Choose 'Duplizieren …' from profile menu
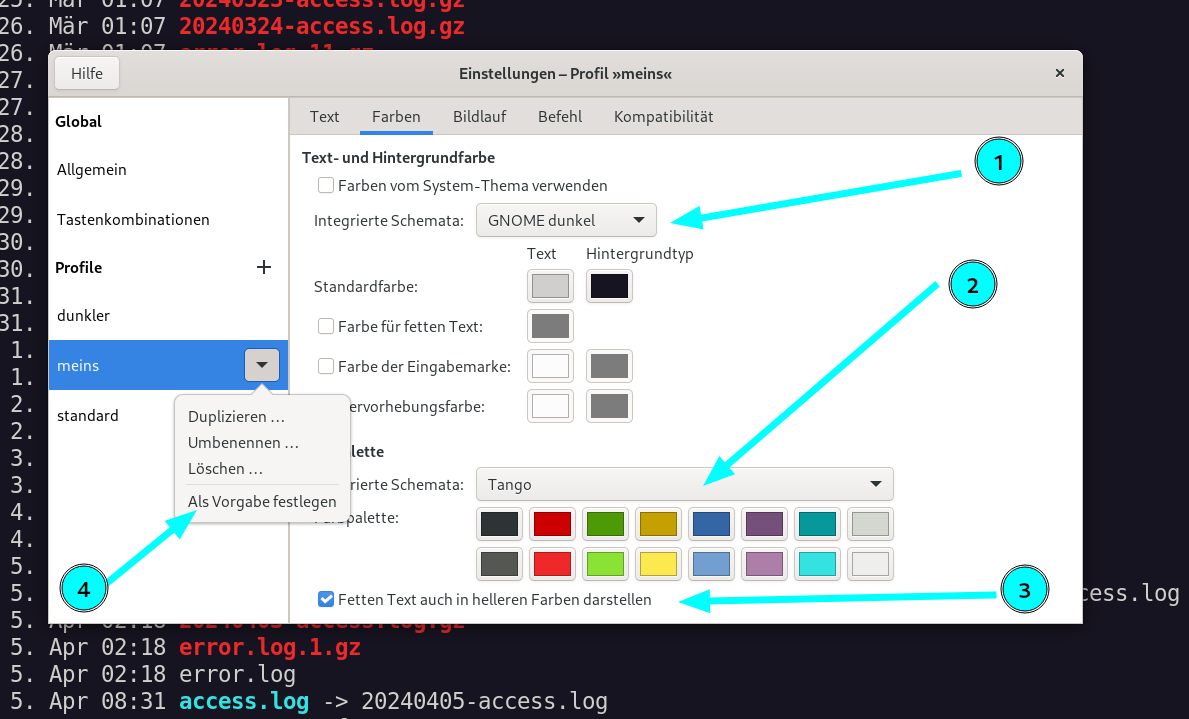This screenshot has height=719, width=1189. coord(237,416)
